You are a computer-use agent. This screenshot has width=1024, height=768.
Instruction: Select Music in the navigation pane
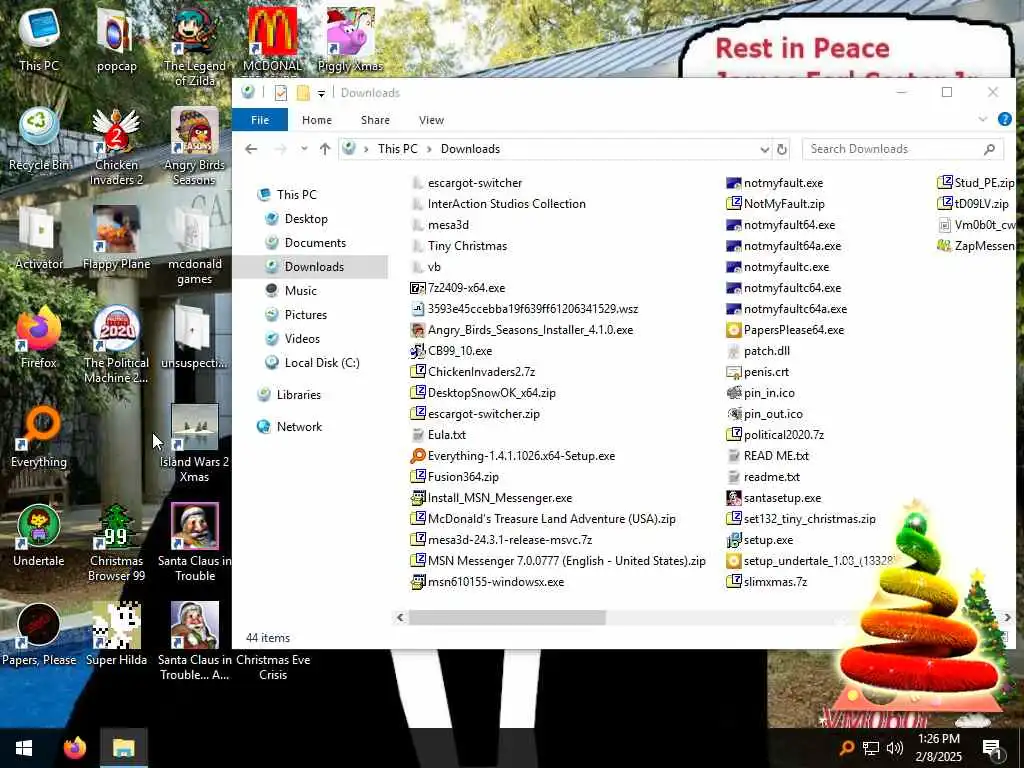click(300, 291)
